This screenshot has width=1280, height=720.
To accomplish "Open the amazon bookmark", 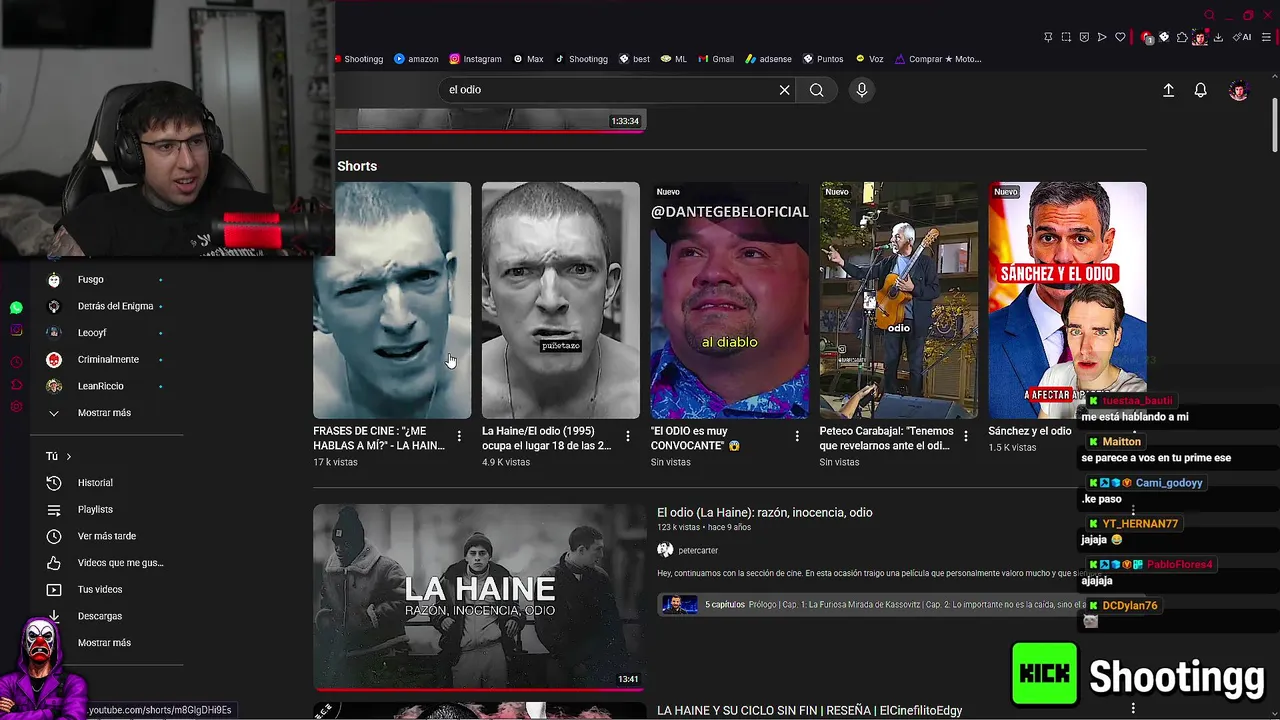I will pyautogui.click(x=416, y=59).
